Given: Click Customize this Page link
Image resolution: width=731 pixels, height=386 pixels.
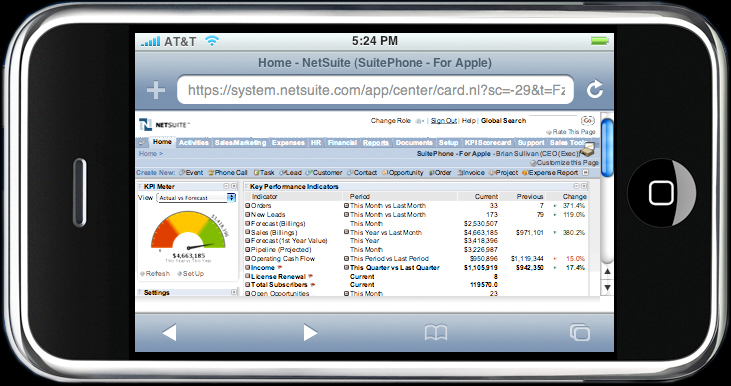Looking at the screenshot, I should 565,163.
